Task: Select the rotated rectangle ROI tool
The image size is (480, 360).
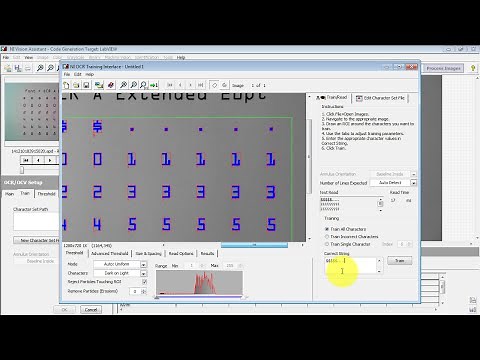Action: pos(214,85)
